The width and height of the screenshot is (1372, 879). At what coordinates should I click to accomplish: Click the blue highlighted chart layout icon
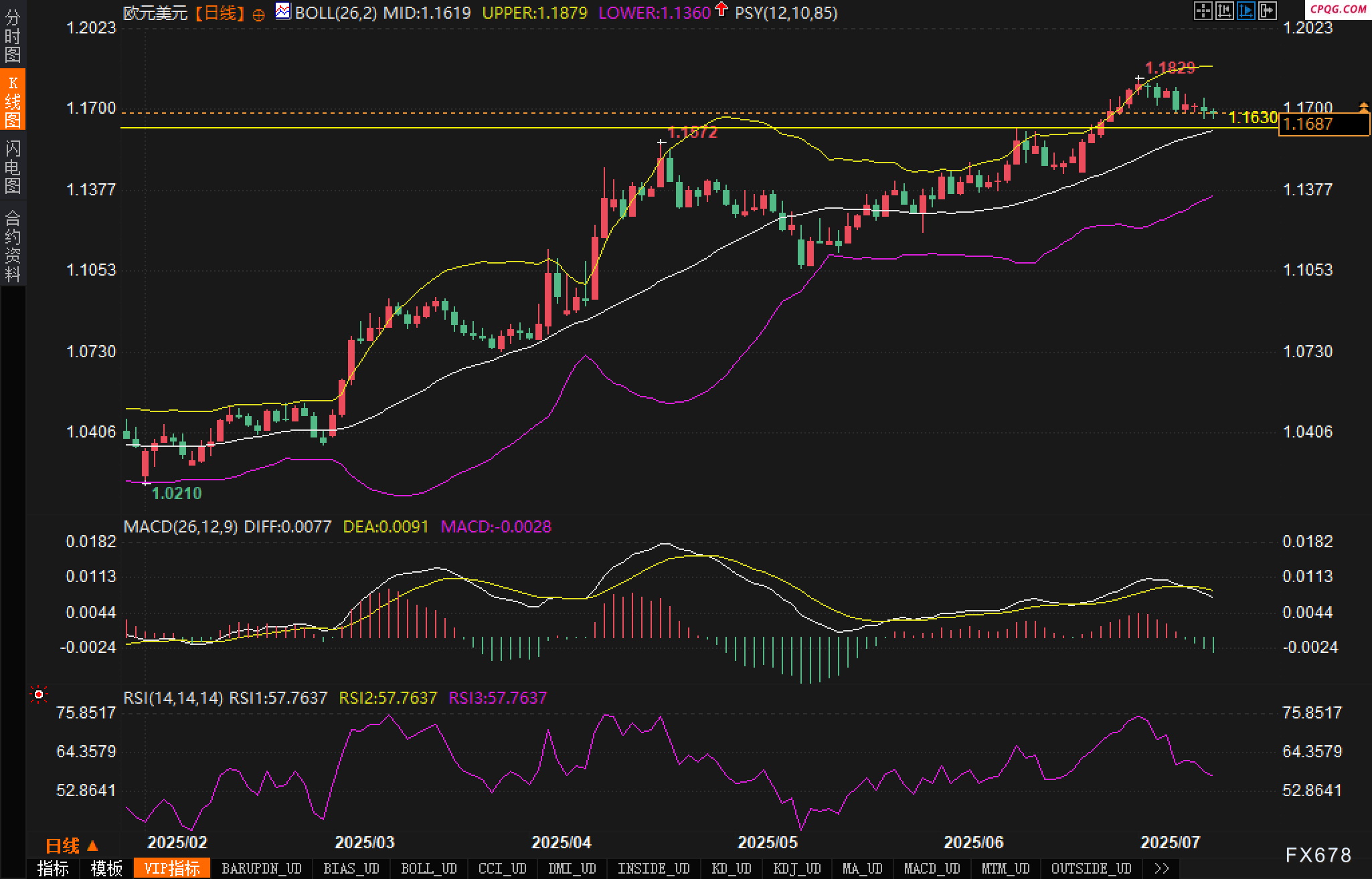pyautogui.click(x=1246, y=11)
